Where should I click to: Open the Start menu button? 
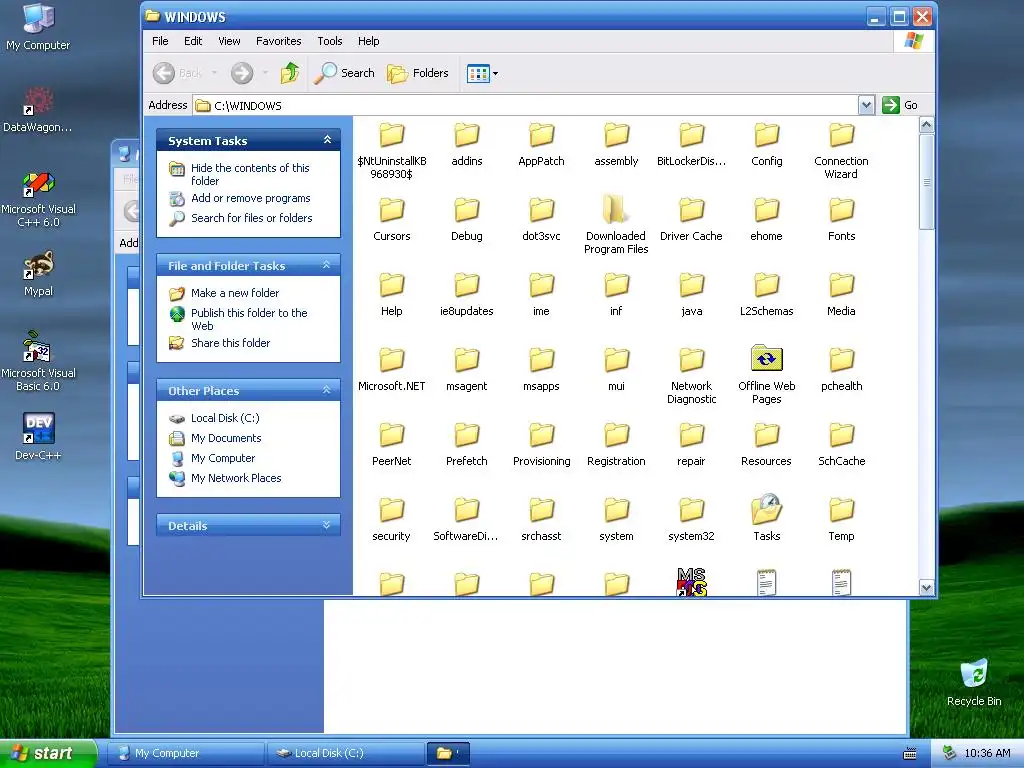tap(48, 753)
